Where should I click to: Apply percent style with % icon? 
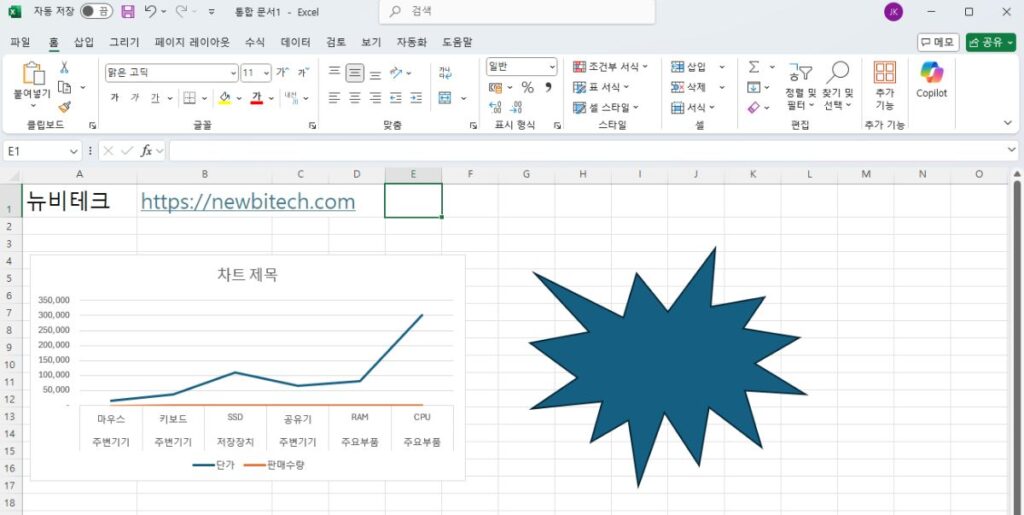coord(527,88)
